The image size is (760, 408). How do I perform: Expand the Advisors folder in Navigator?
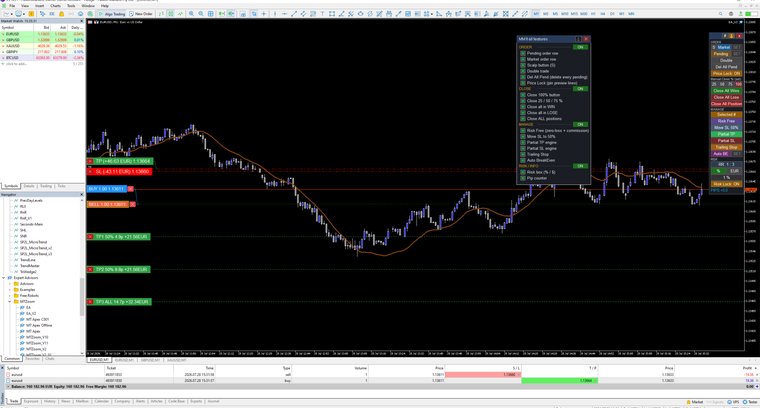[x=10, y=283]
